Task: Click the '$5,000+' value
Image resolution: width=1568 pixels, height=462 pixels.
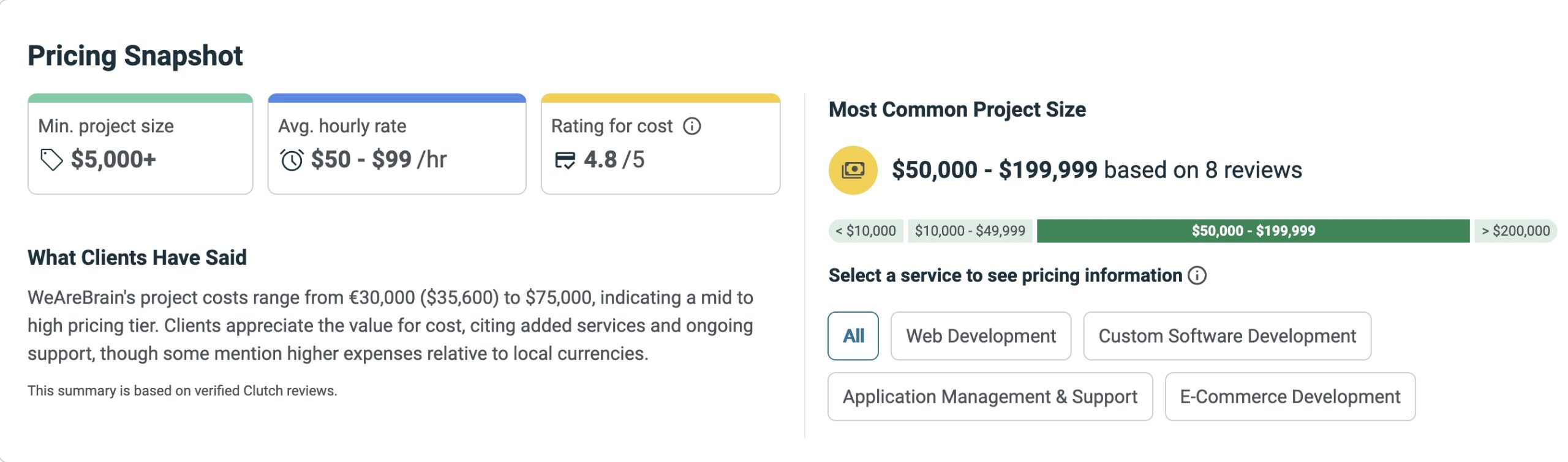Action: [113, 160]
